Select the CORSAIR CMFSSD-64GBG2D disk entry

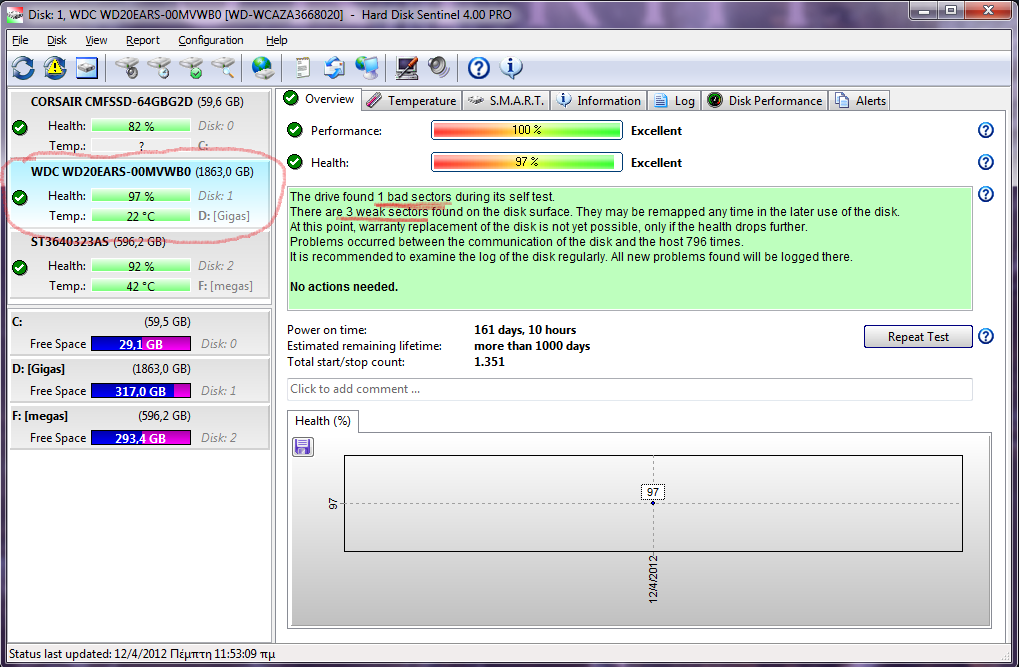140,123
